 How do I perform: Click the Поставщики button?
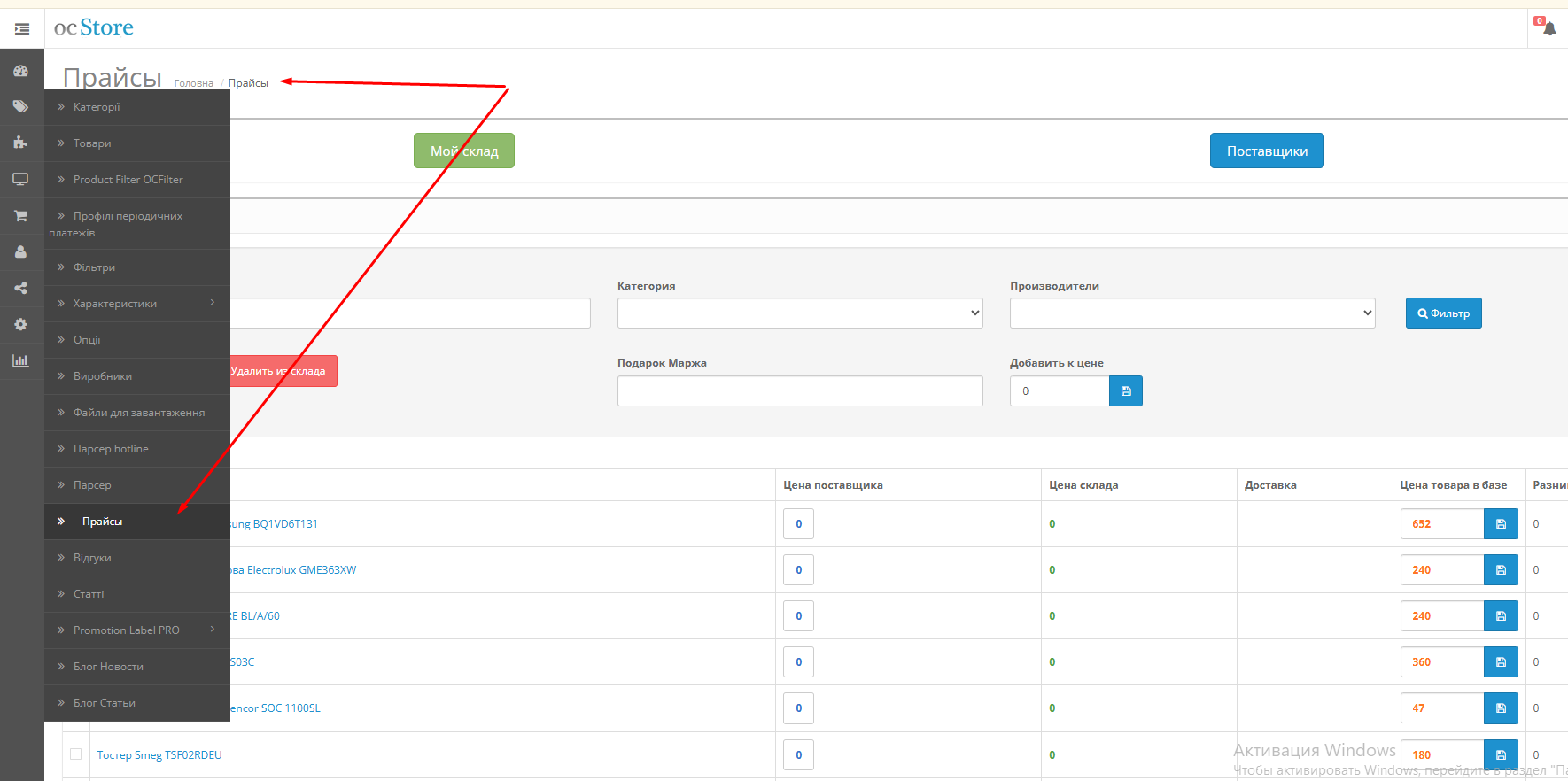pos(1266,151)
